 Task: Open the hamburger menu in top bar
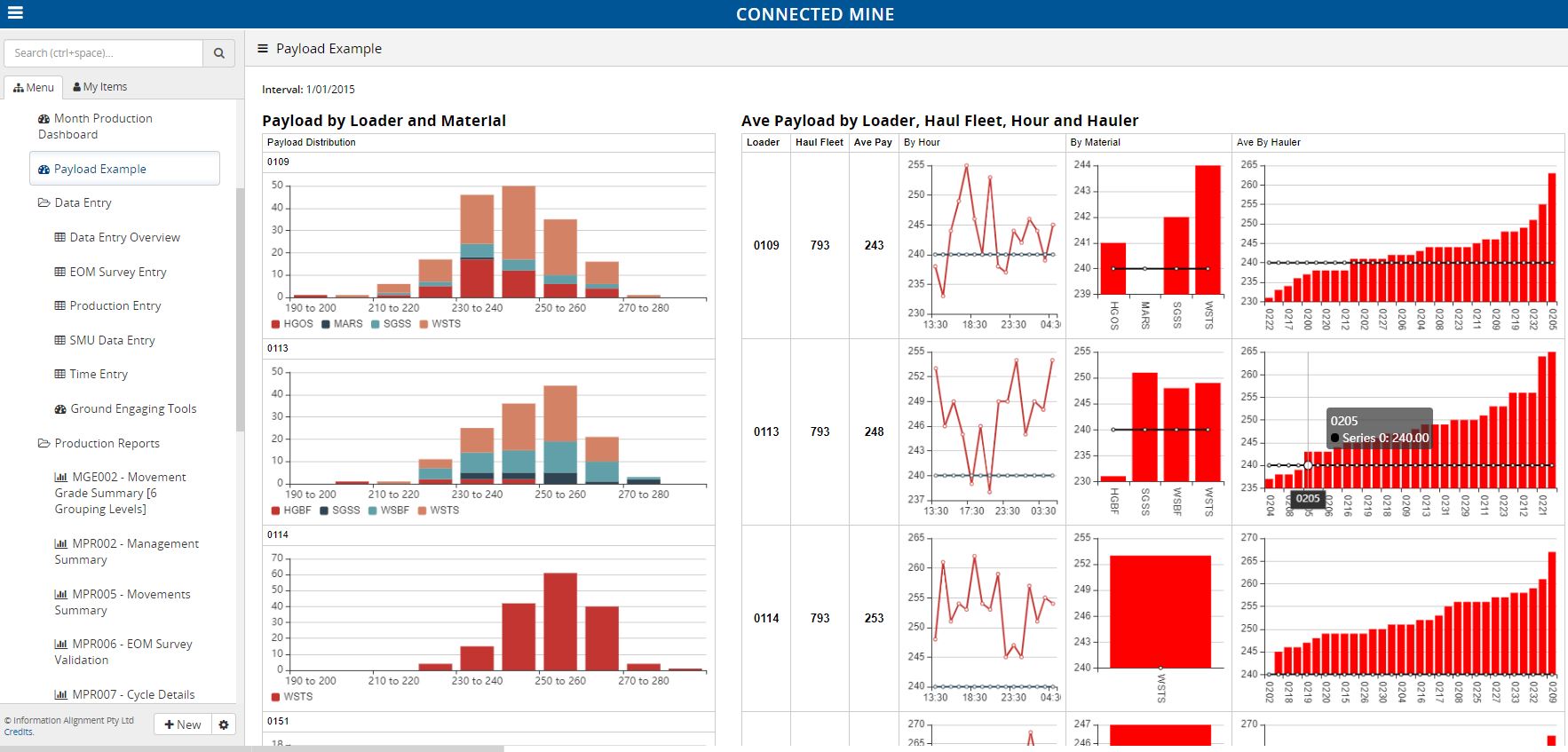point(15,12)
